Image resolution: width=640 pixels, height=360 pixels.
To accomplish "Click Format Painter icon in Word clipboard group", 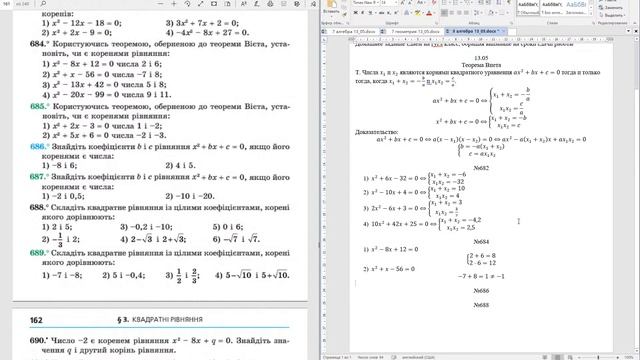I will click(344, 14).
